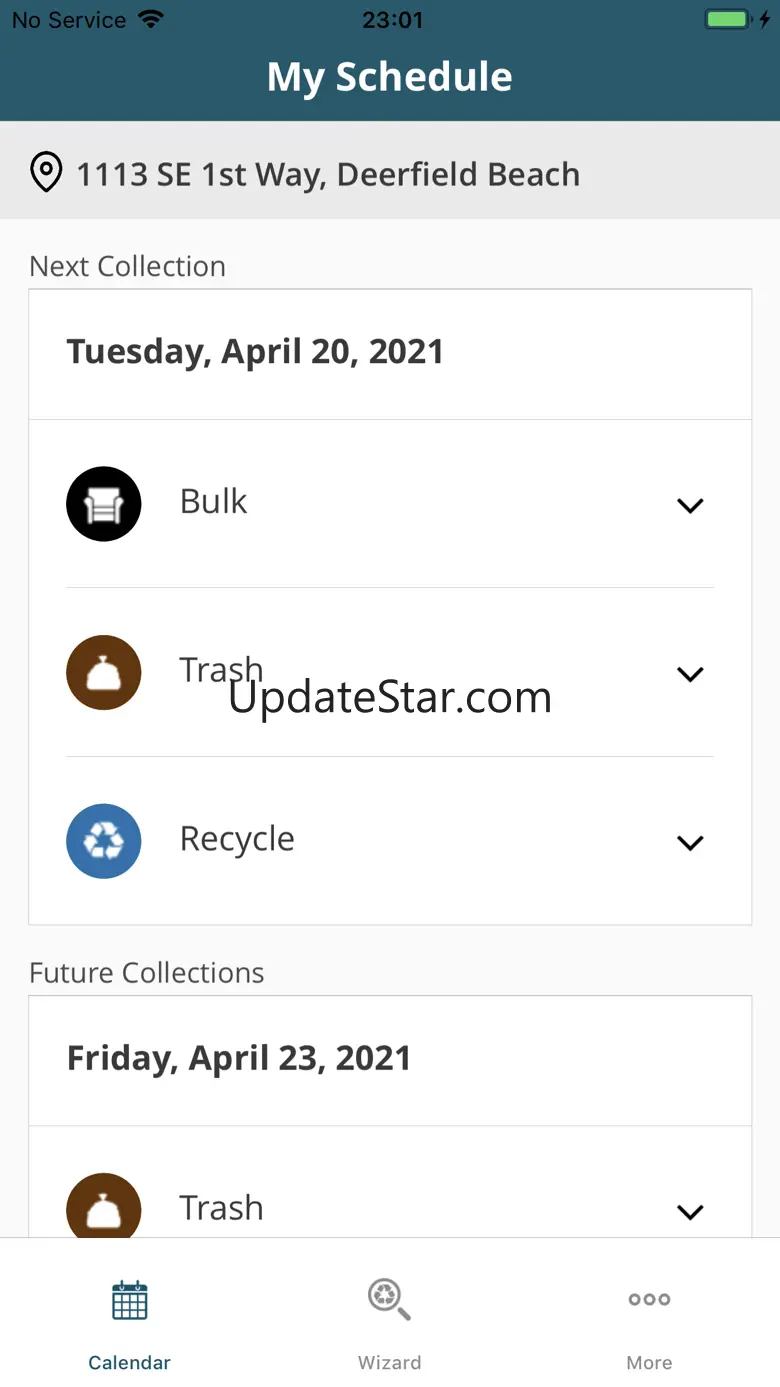The height and width of the screenshot is (1387, 780).
Task: Tap the blue Recycle icon
Action: [x=104, y=841]
